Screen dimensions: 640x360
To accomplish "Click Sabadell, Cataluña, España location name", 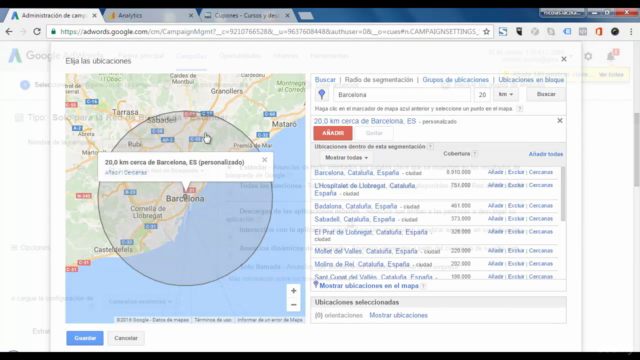I will [x=355, y=219].
